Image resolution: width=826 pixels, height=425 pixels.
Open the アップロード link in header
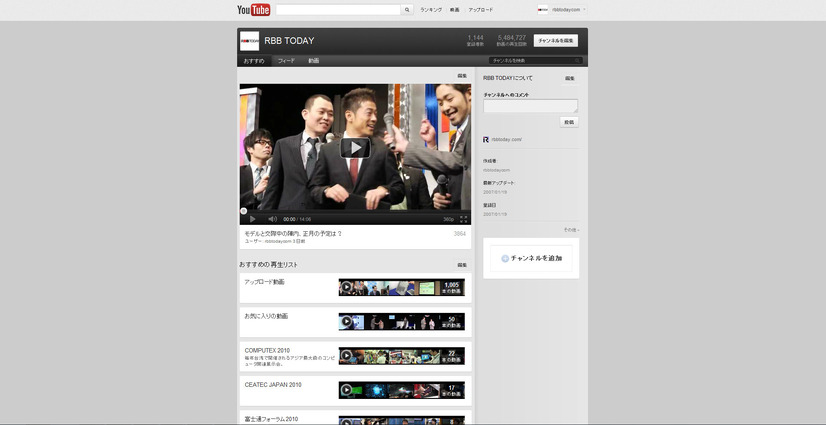coord(480,9)
